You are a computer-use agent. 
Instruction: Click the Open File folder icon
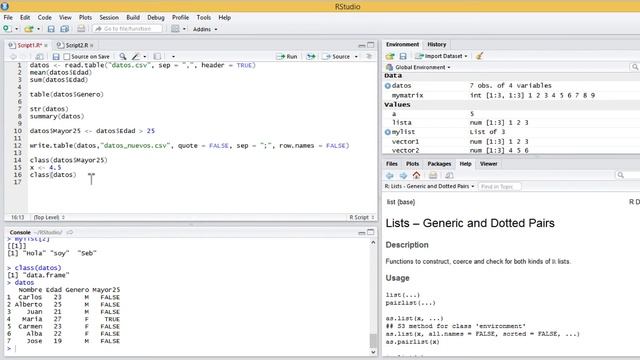[x=29, y=29]
